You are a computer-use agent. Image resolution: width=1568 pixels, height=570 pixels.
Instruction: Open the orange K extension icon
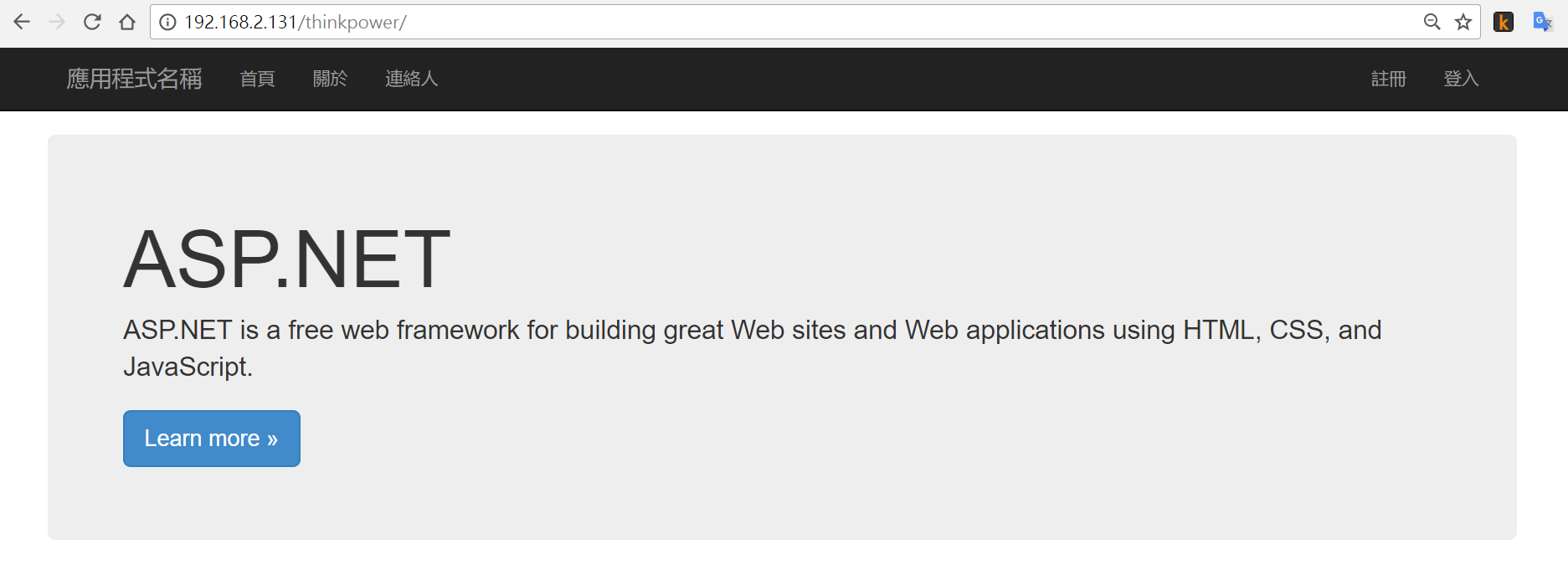[1504, 22]
